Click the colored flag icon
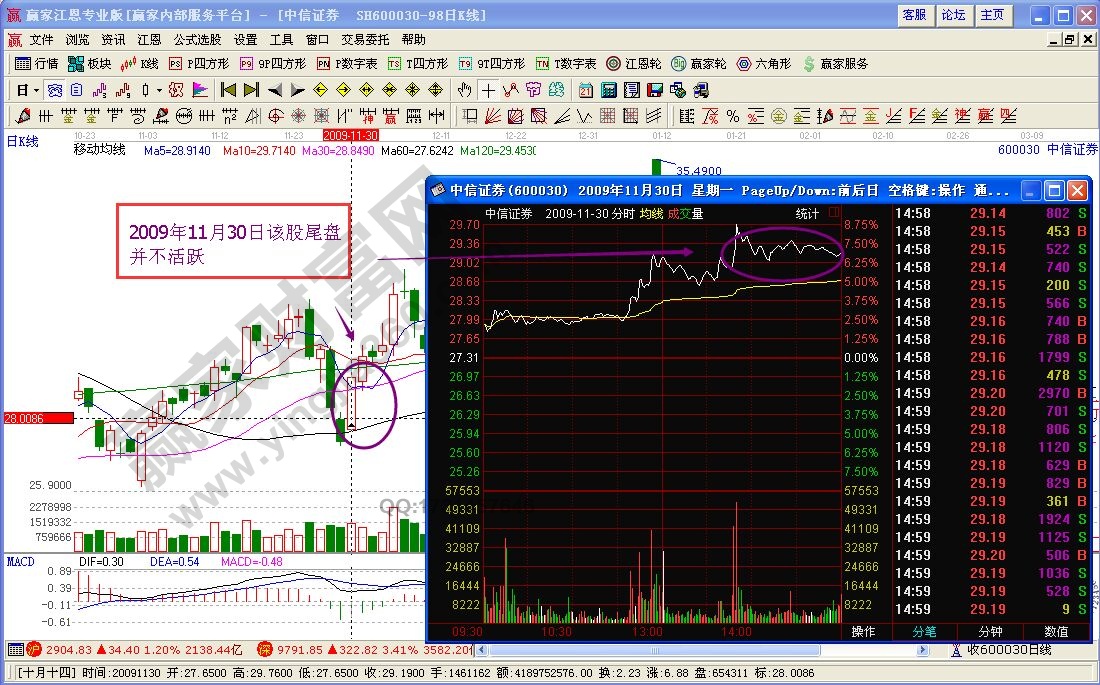 click(200, 90)
